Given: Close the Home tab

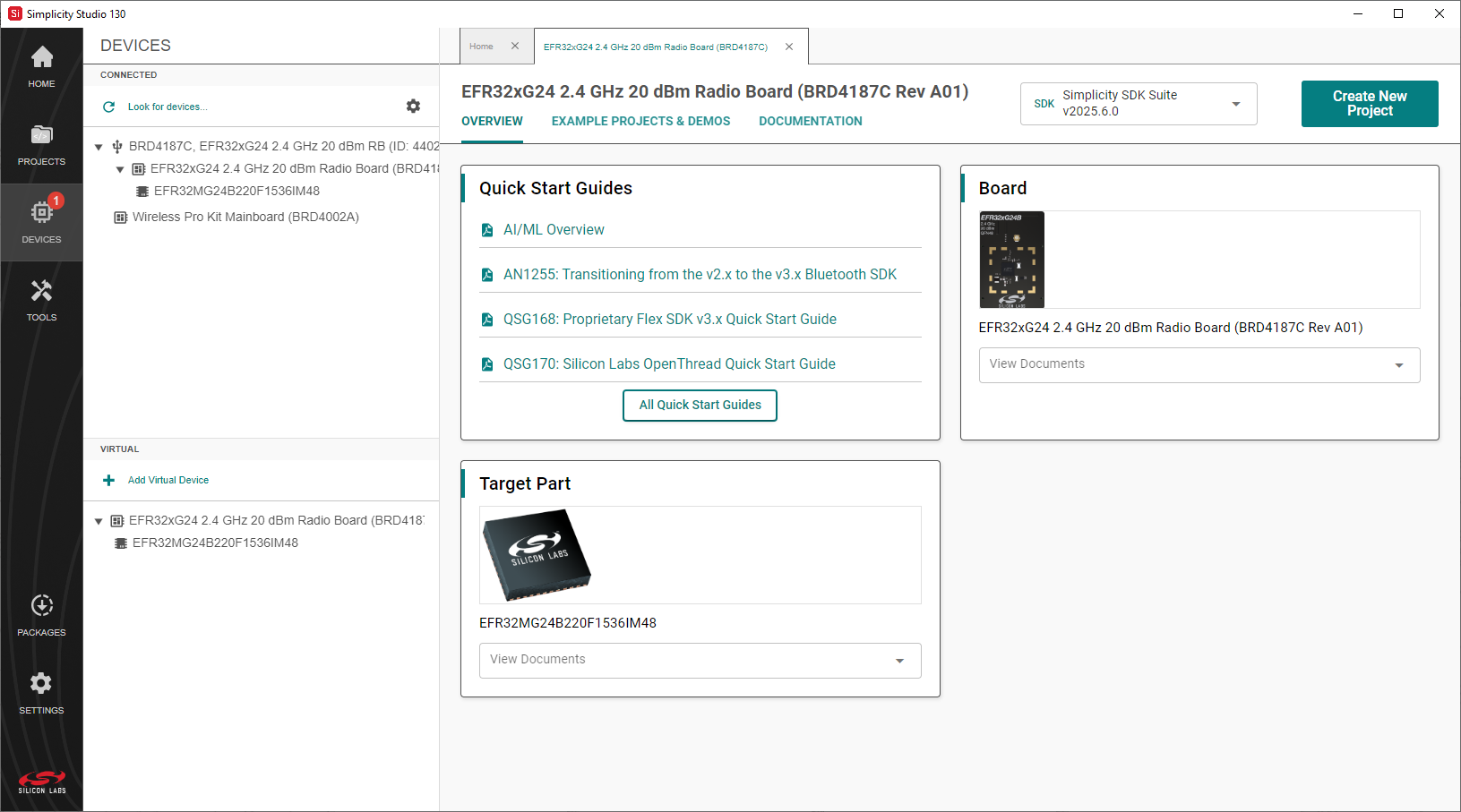Looking at the screenshot, I should click(515, 46).
